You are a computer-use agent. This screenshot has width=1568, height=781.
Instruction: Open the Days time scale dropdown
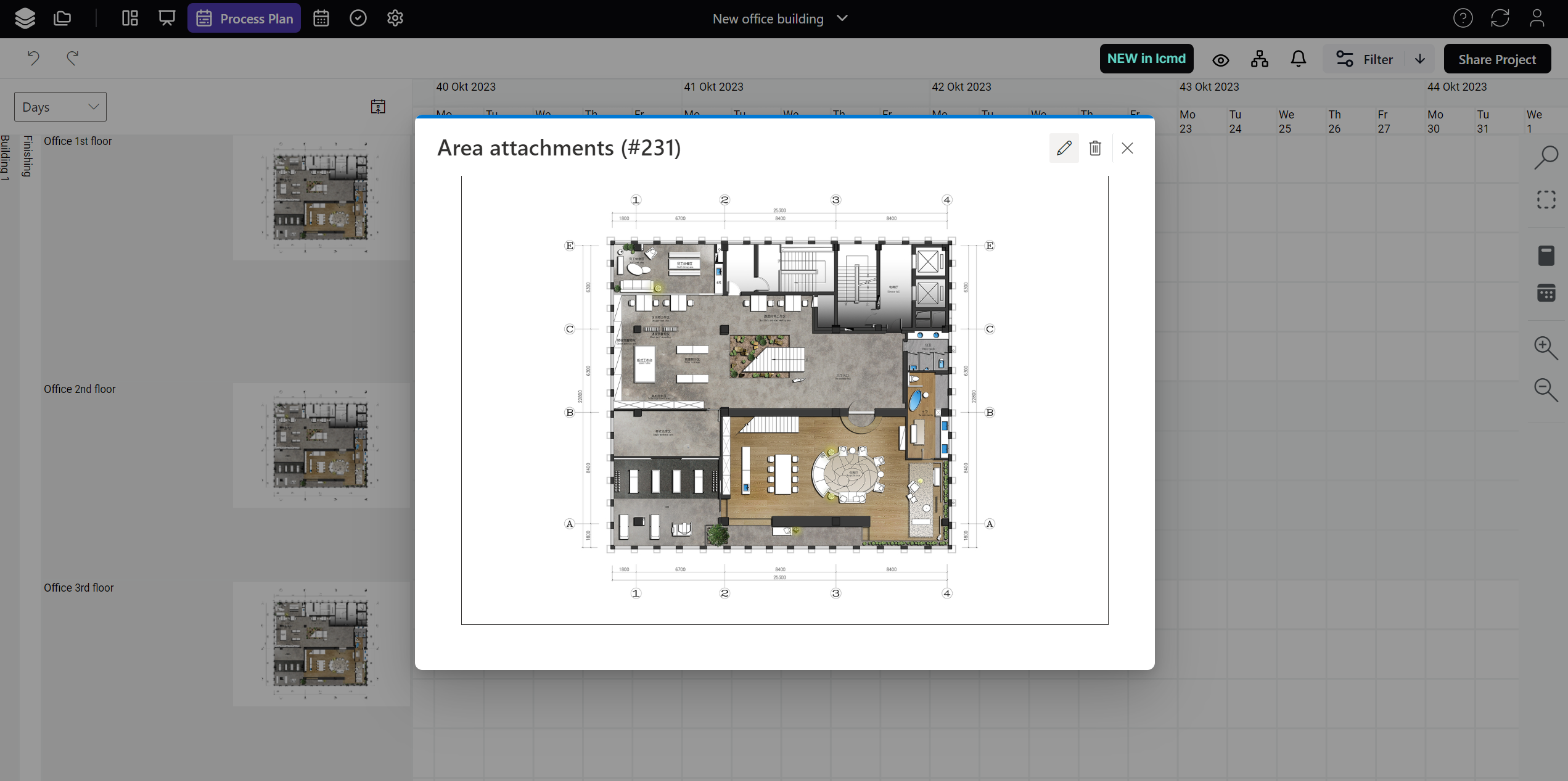coord(60,107)
